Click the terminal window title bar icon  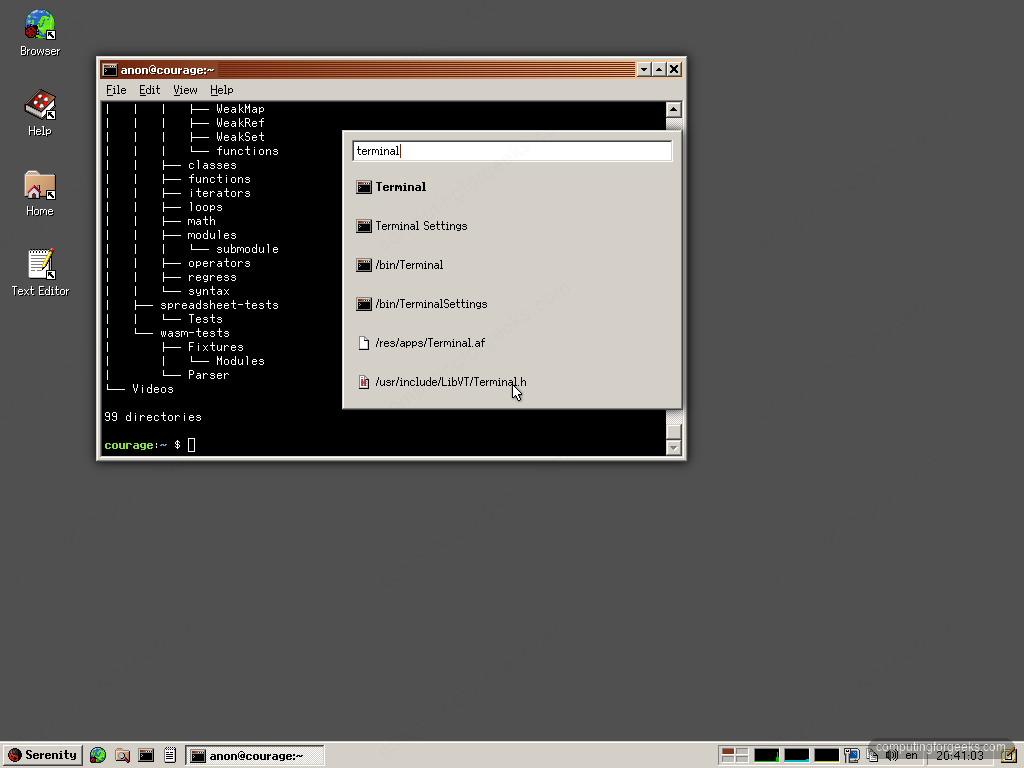pos(110,70)
